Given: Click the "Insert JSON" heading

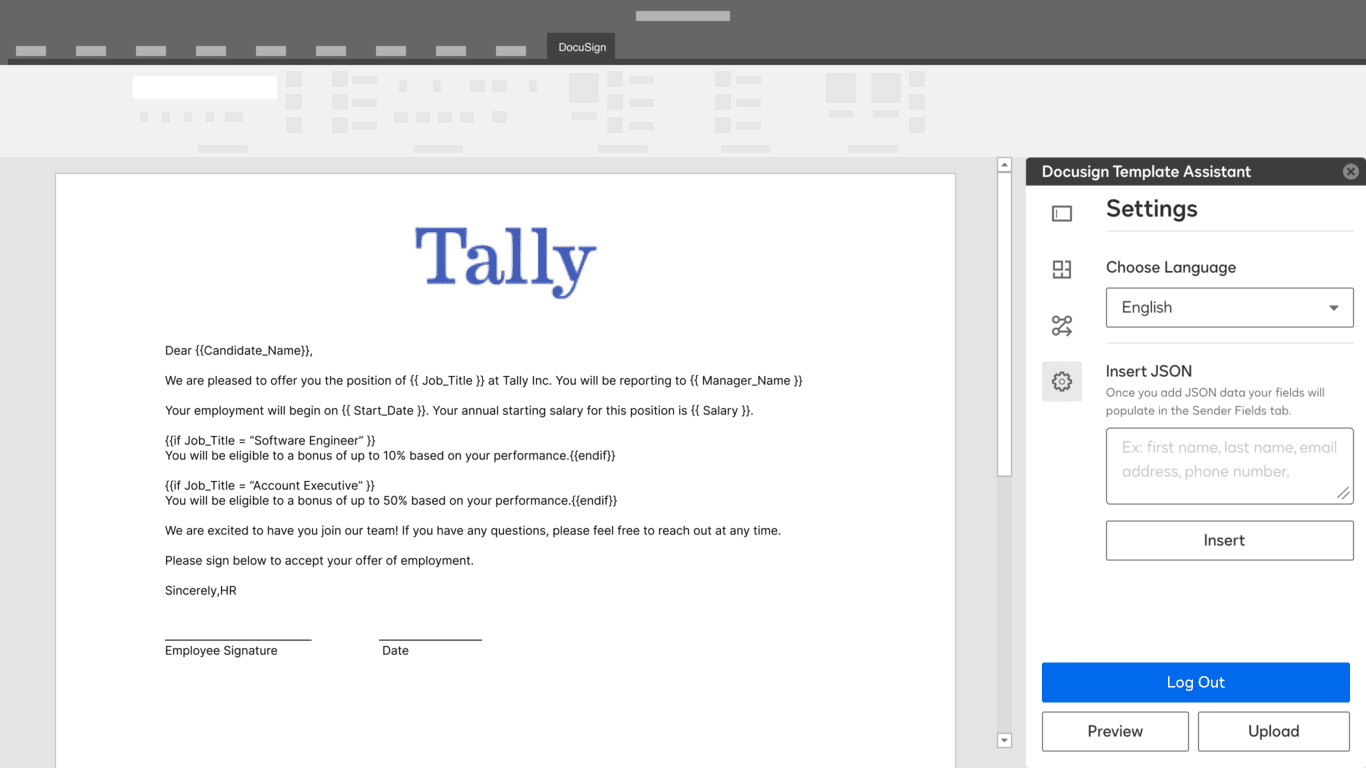Looking at the screenshot, I should (1149, 371).
